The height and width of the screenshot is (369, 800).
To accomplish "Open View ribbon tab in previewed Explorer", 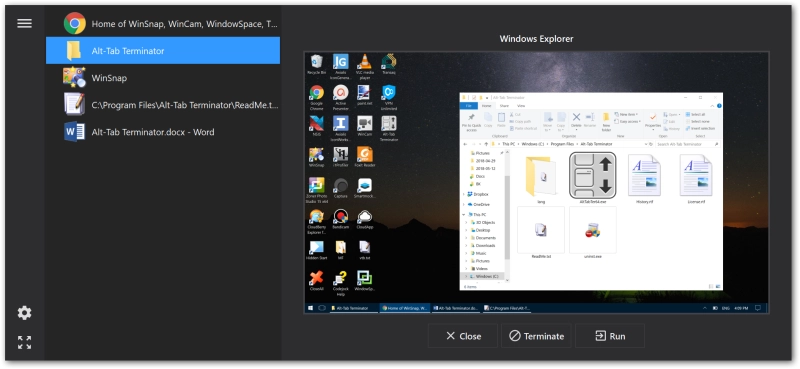I will coord(521,106).
